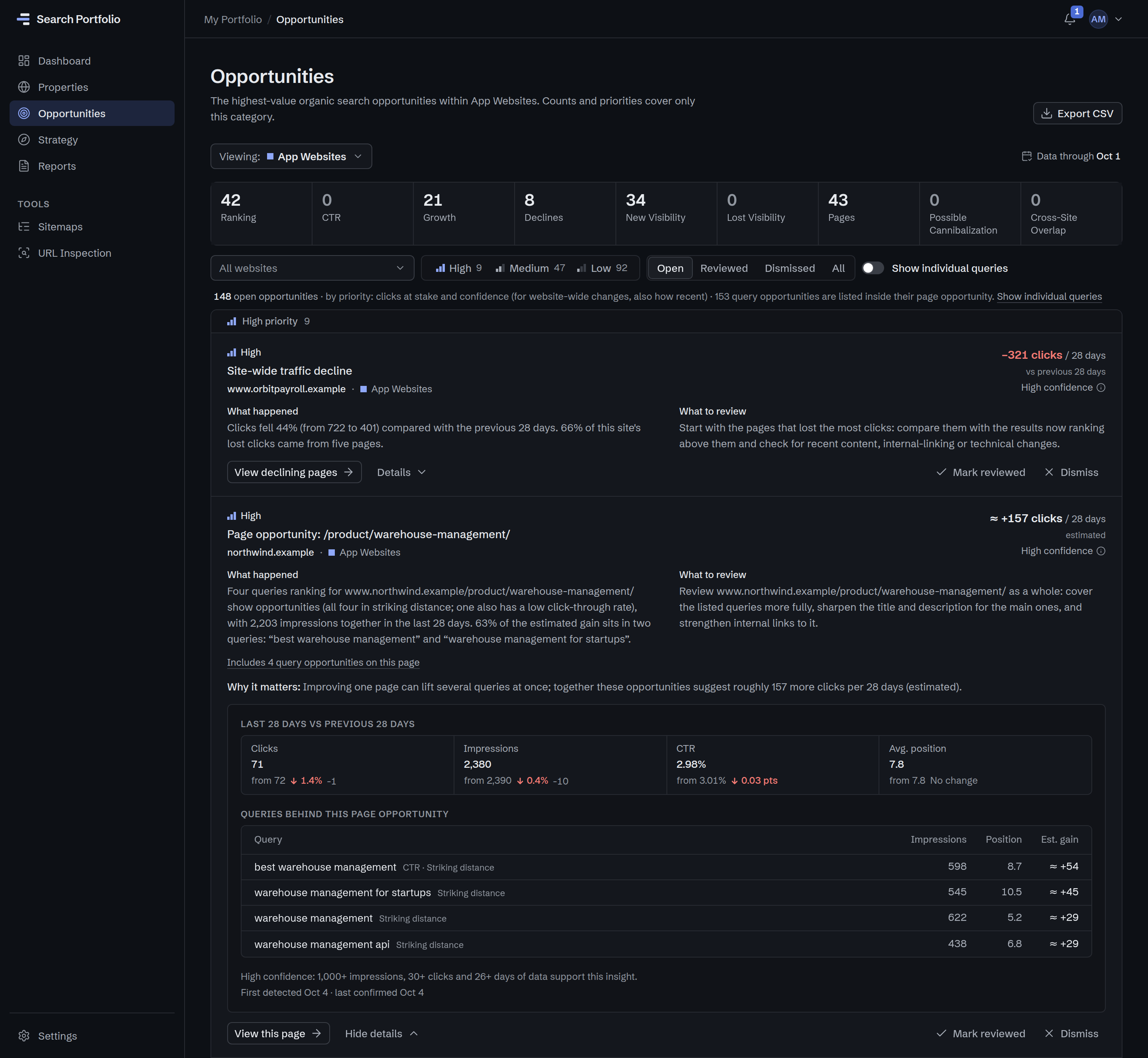
Task: Select the Open status tab
Action: (670, 268)
